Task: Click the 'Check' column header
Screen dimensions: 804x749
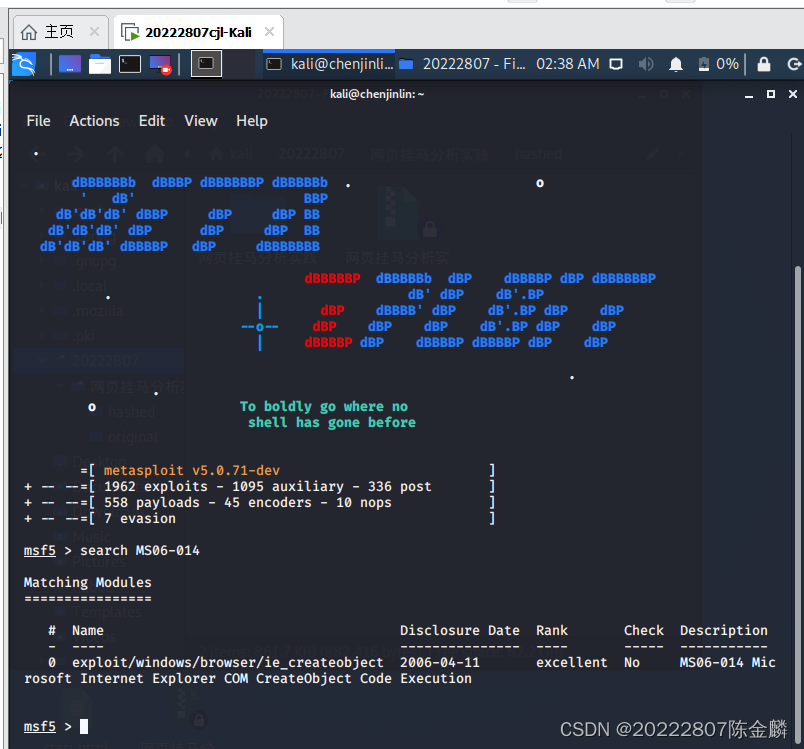Action: tap(644, 631)
